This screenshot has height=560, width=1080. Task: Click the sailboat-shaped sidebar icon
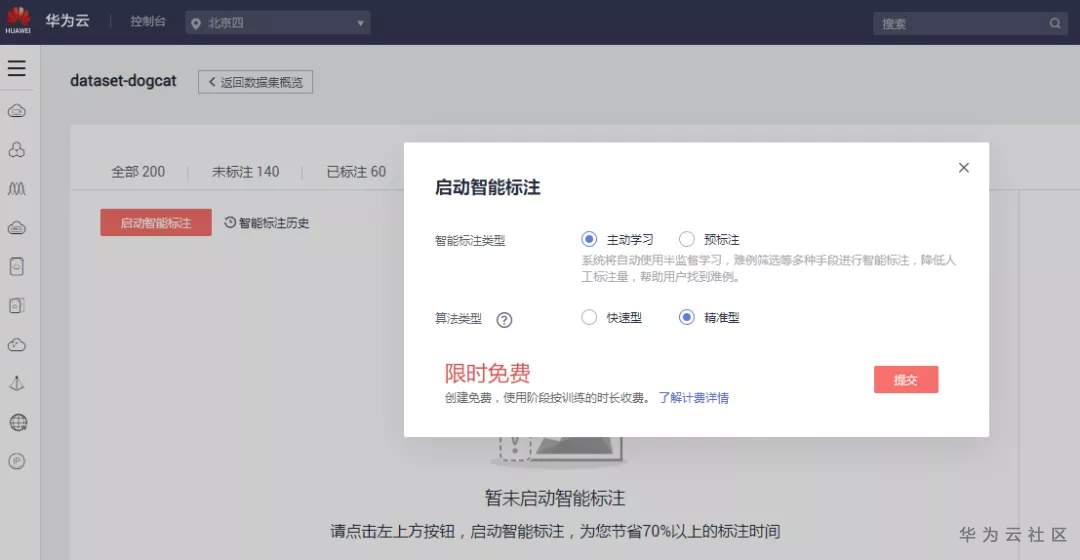17,384
